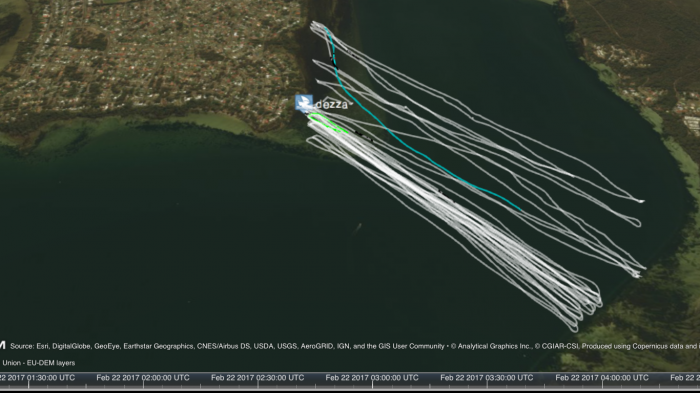Open the GIS User Community credit
Image resolution: width=700 pixels, height=393 pixels.
412,346
